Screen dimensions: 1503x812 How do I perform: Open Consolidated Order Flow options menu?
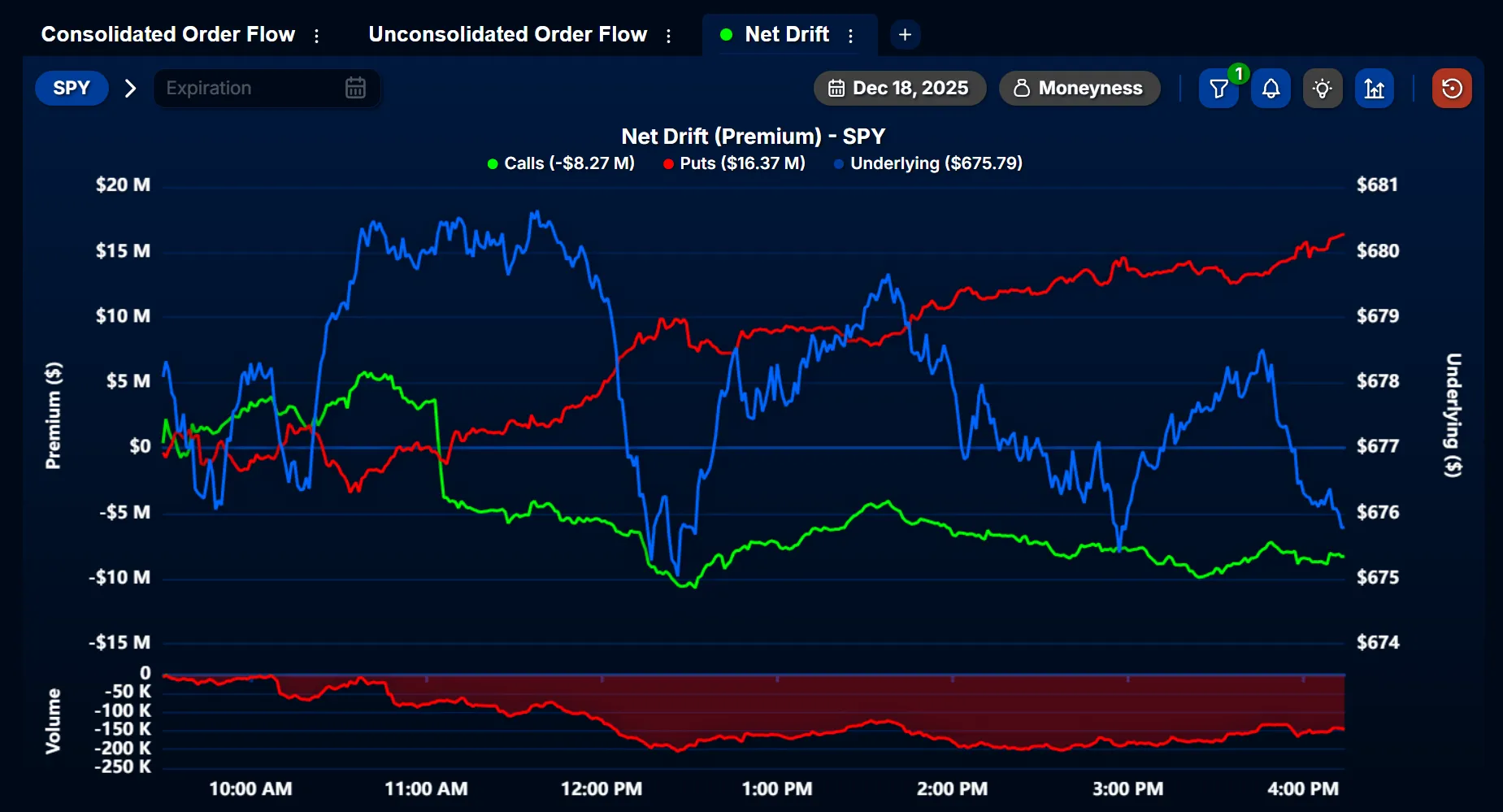pos(317,36)
